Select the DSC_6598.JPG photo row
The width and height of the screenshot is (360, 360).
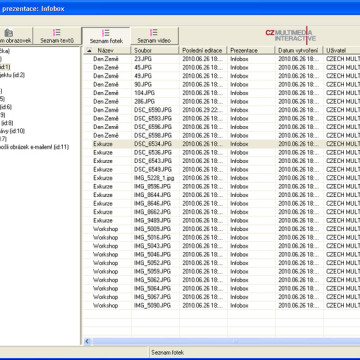tap(221, 135)
